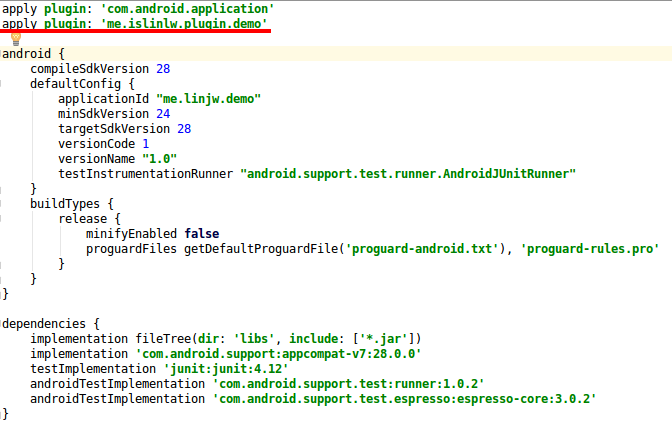The width and height of the screenshot is (672, 428).
Task: Click the minSdkVersion value 24
Action: pyautogui.click(x=163, y=114)
